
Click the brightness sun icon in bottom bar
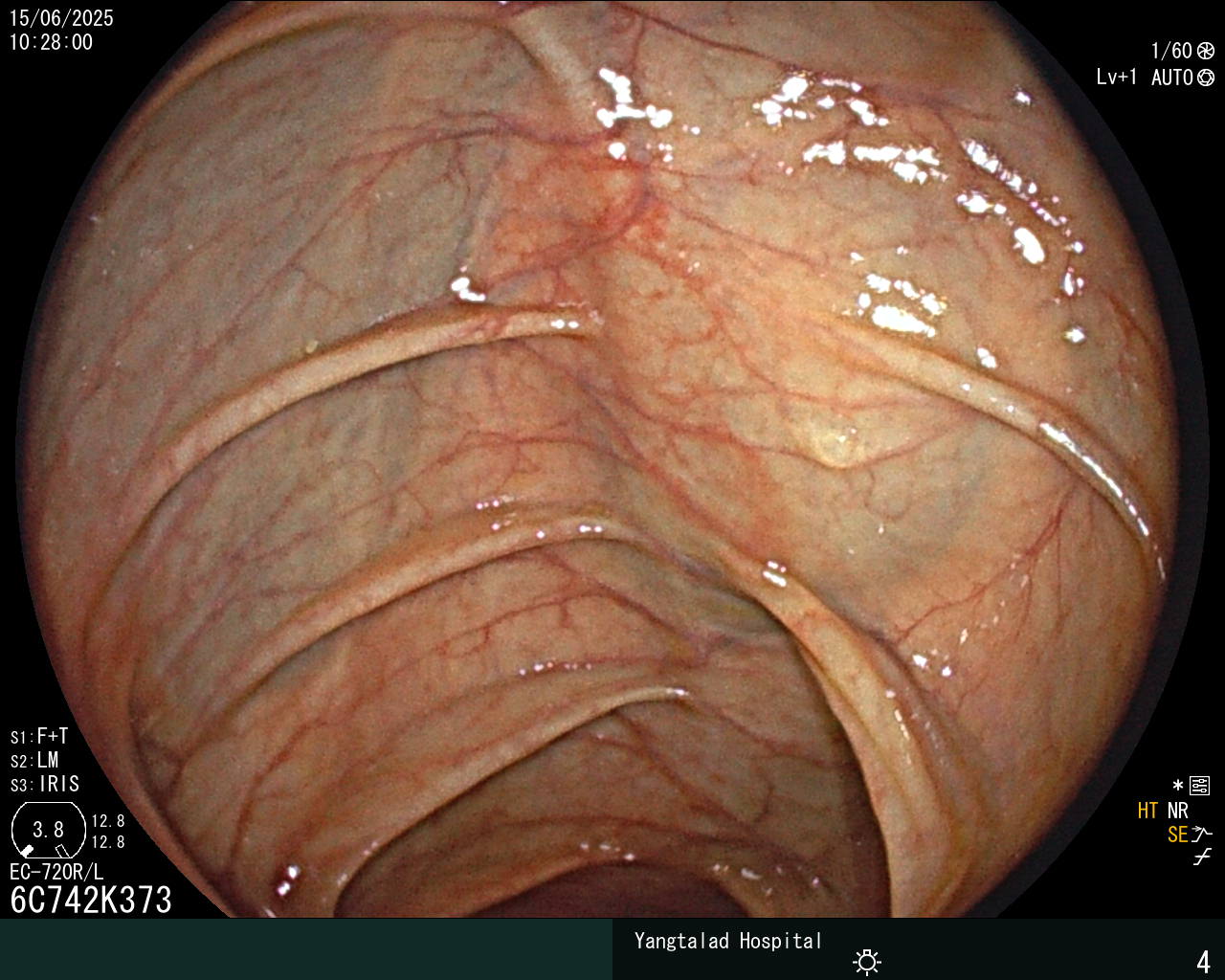pos(867,961)
